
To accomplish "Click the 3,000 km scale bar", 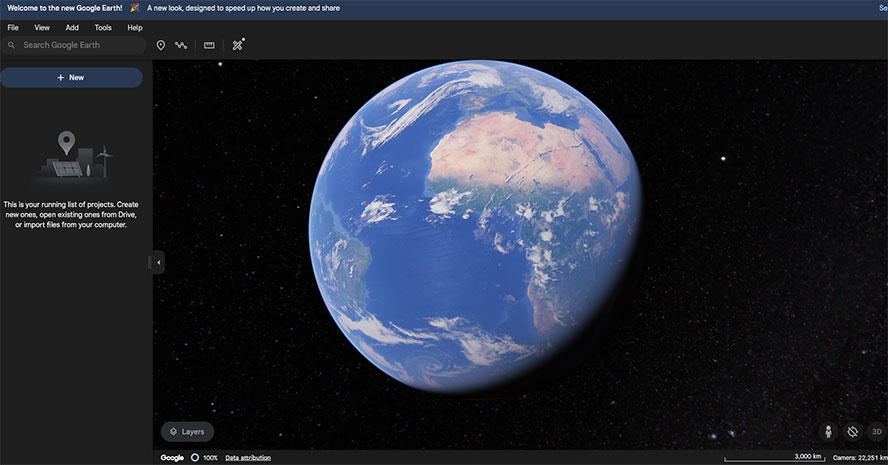I will coord(774,457).
